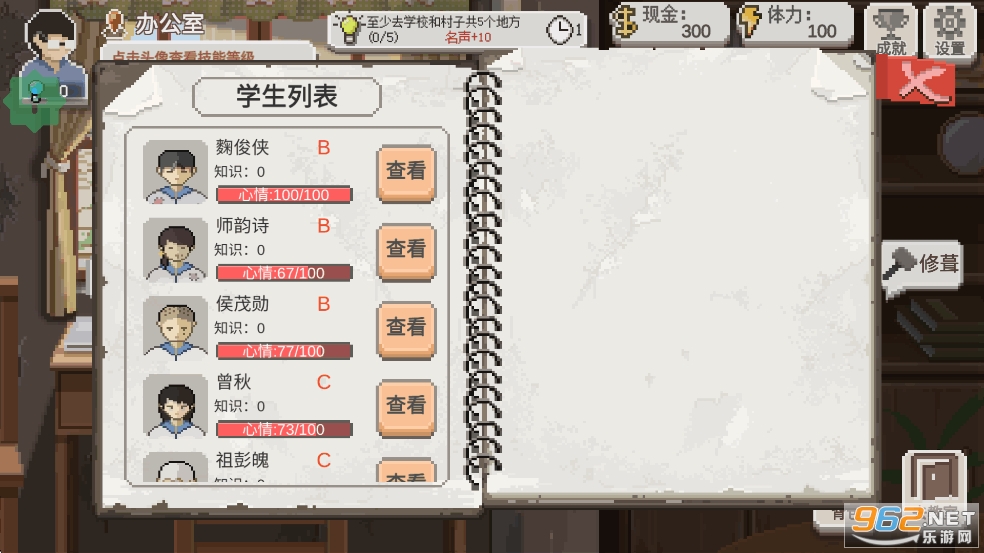
Task: Click the lightbulb quest hint icon
Action: click(349, 28)
